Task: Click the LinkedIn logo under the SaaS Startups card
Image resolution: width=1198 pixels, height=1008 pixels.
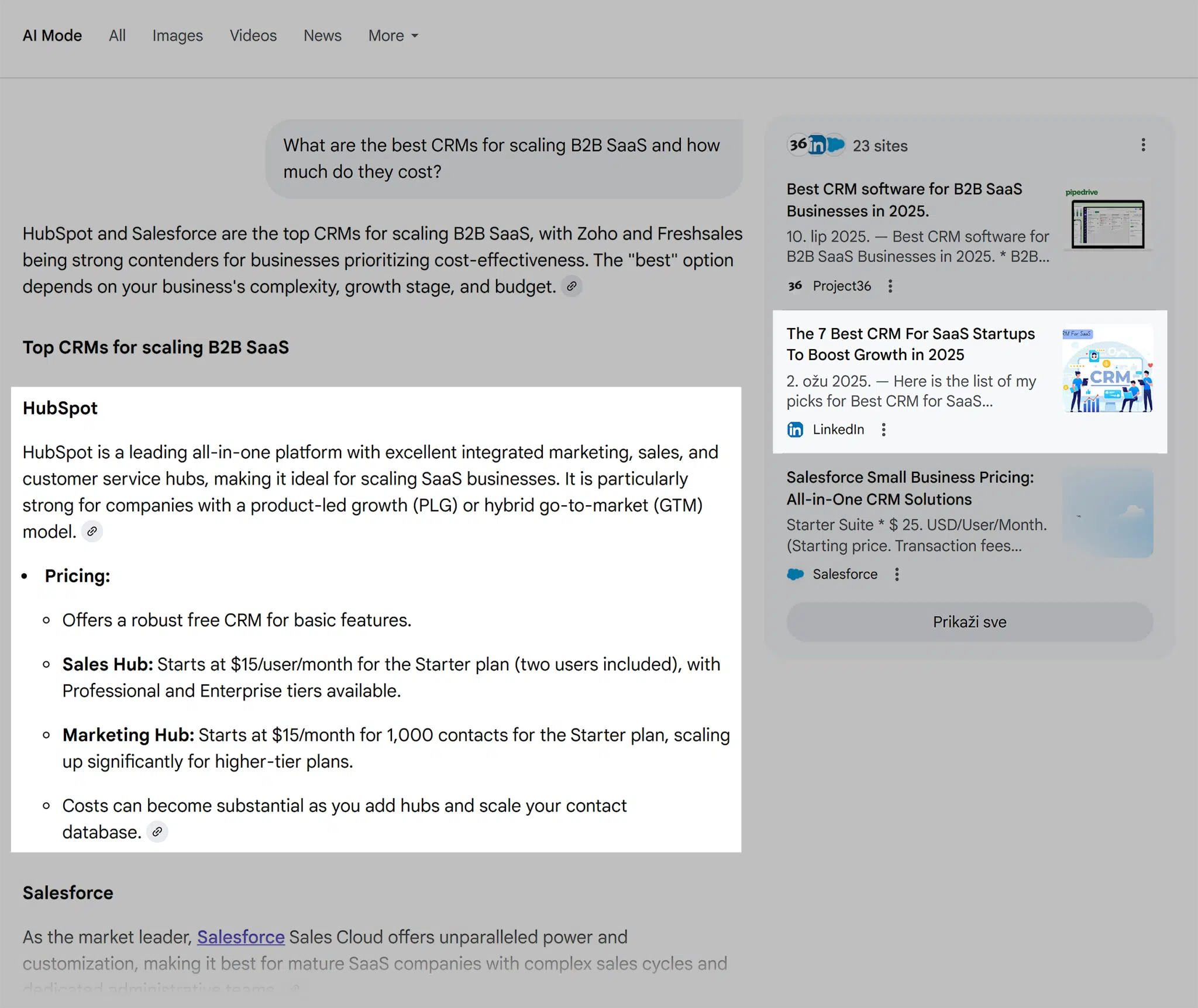Action: pyautogui.click(x=795, y=430)
